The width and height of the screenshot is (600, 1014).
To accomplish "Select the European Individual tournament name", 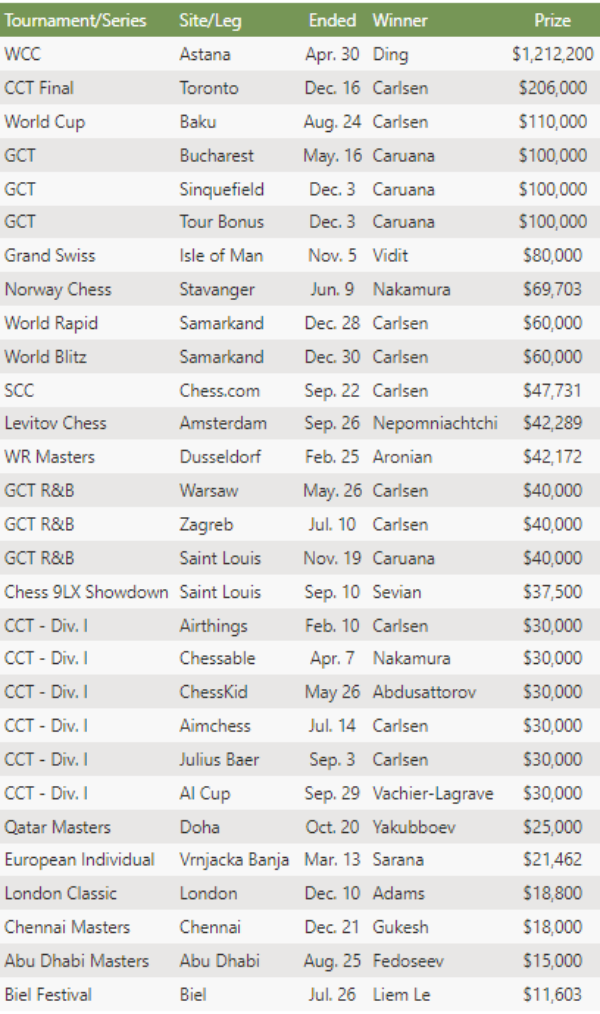I will pos(80,859).
